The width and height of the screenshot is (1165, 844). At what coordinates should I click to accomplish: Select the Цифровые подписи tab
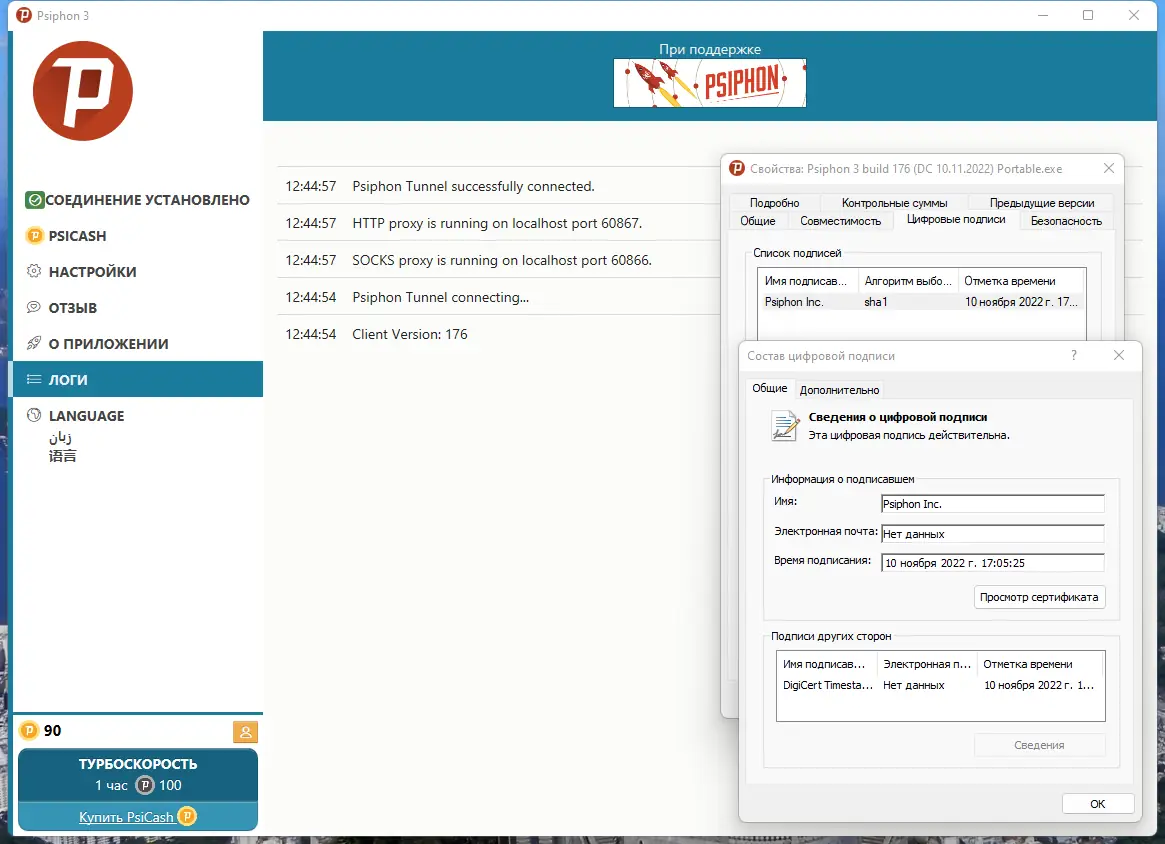[x=955, y=219]
